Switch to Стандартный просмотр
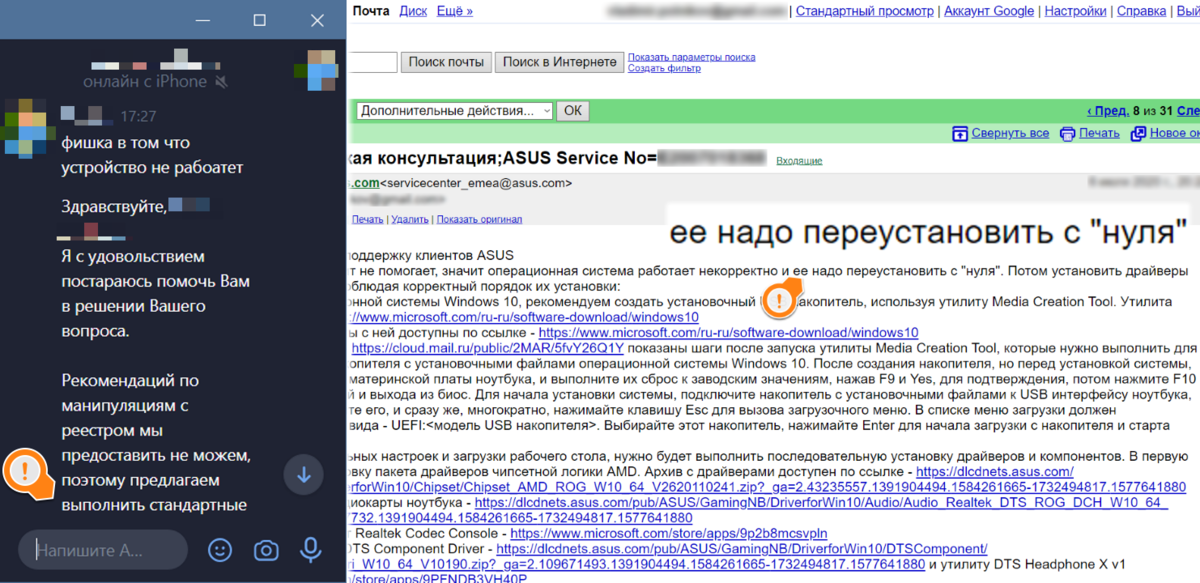 (x=865, y=11)
